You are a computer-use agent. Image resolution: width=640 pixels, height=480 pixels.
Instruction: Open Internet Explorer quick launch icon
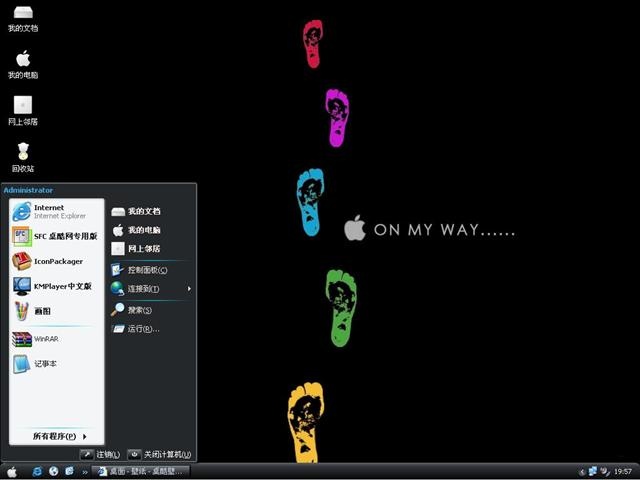[37, 471]
